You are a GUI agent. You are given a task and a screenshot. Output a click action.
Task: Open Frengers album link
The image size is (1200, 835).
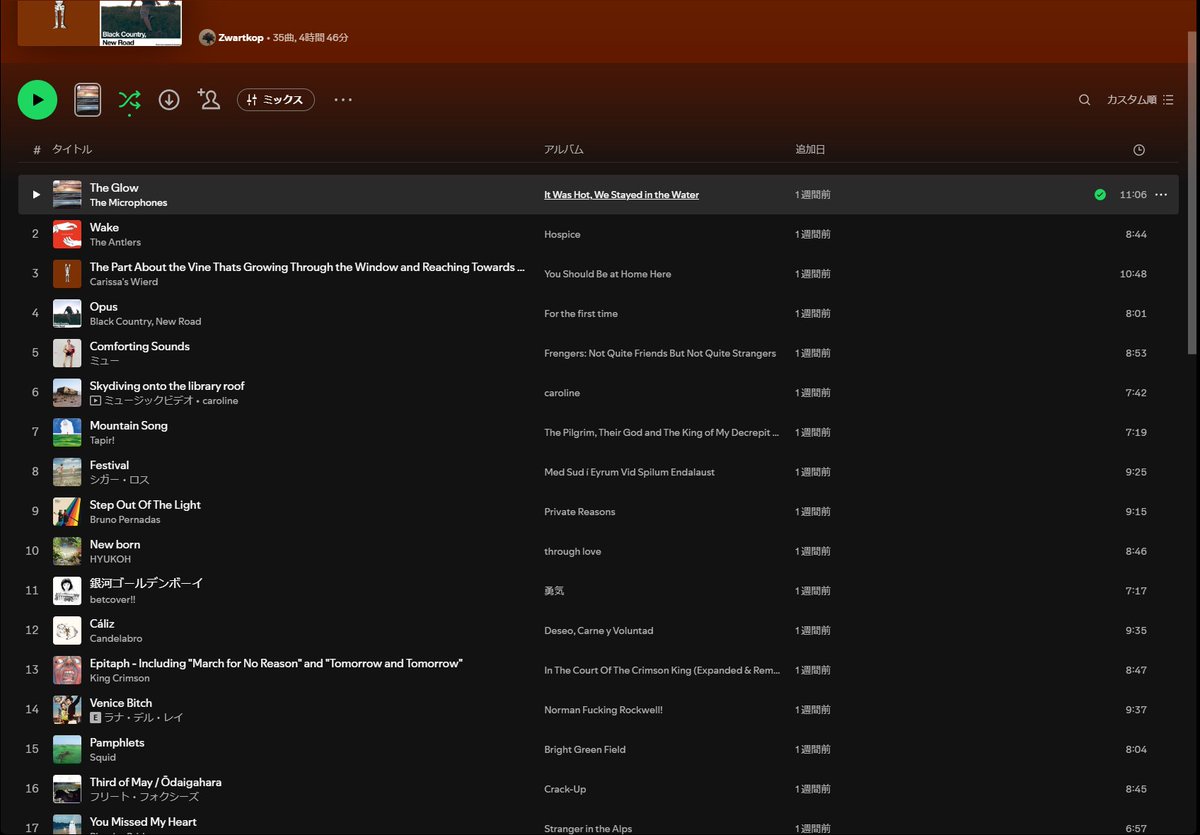point(660,353)
